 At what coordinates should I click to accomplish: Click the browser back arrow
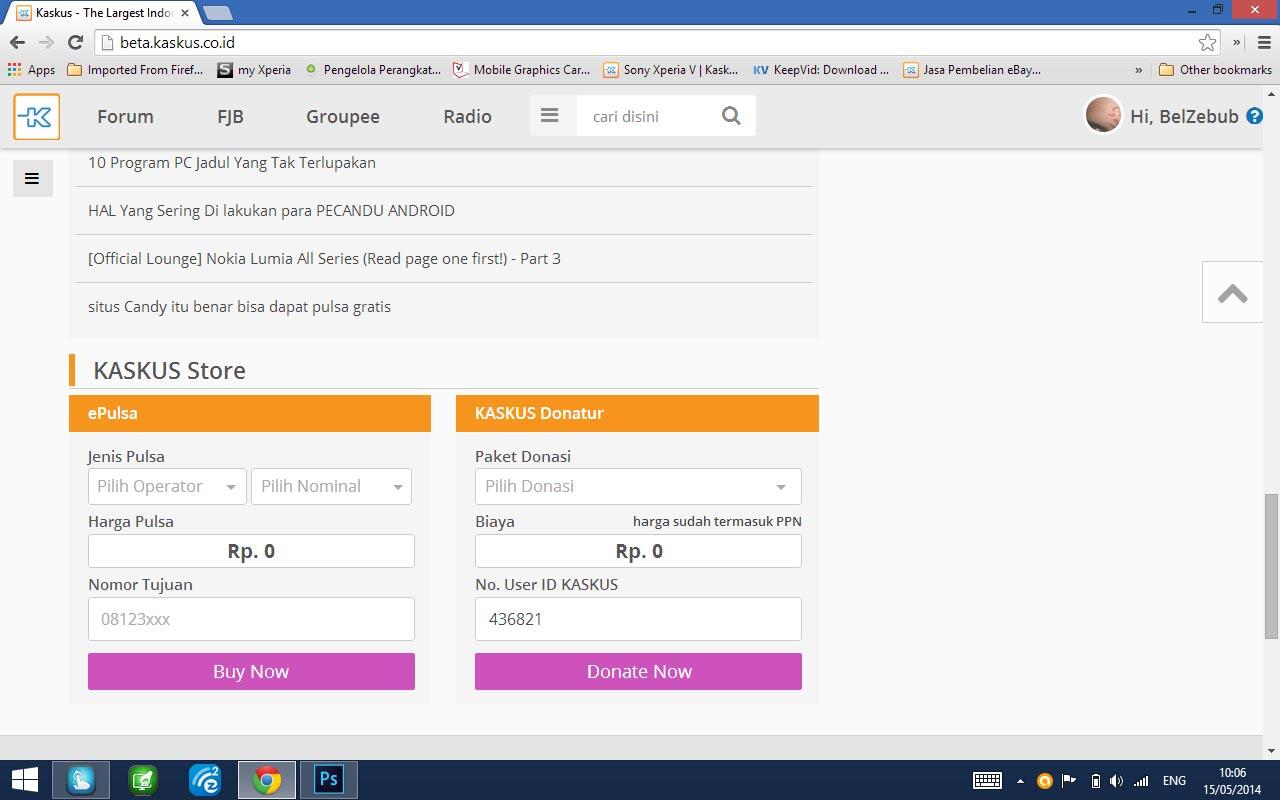pos(17,42)
